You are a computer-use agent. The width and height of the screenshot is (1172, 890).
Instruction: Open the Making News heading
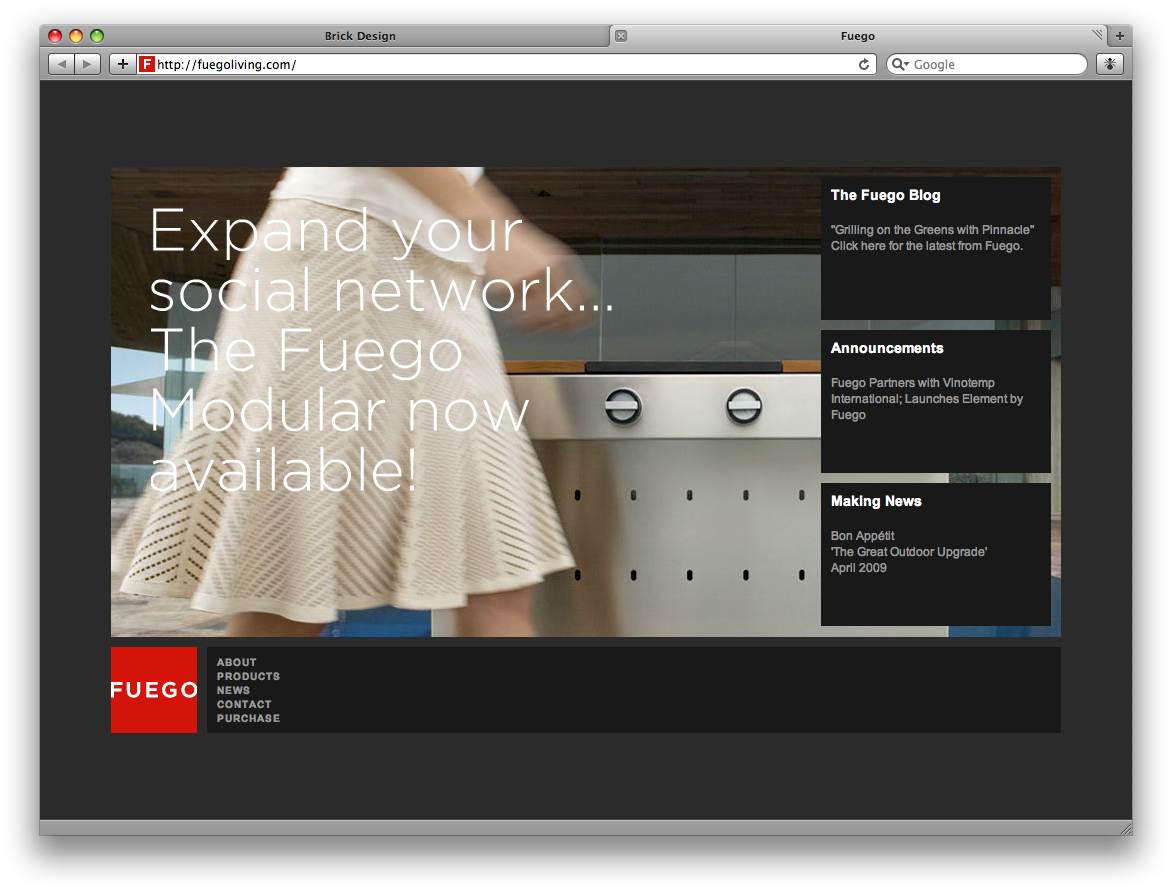(876, 501)
